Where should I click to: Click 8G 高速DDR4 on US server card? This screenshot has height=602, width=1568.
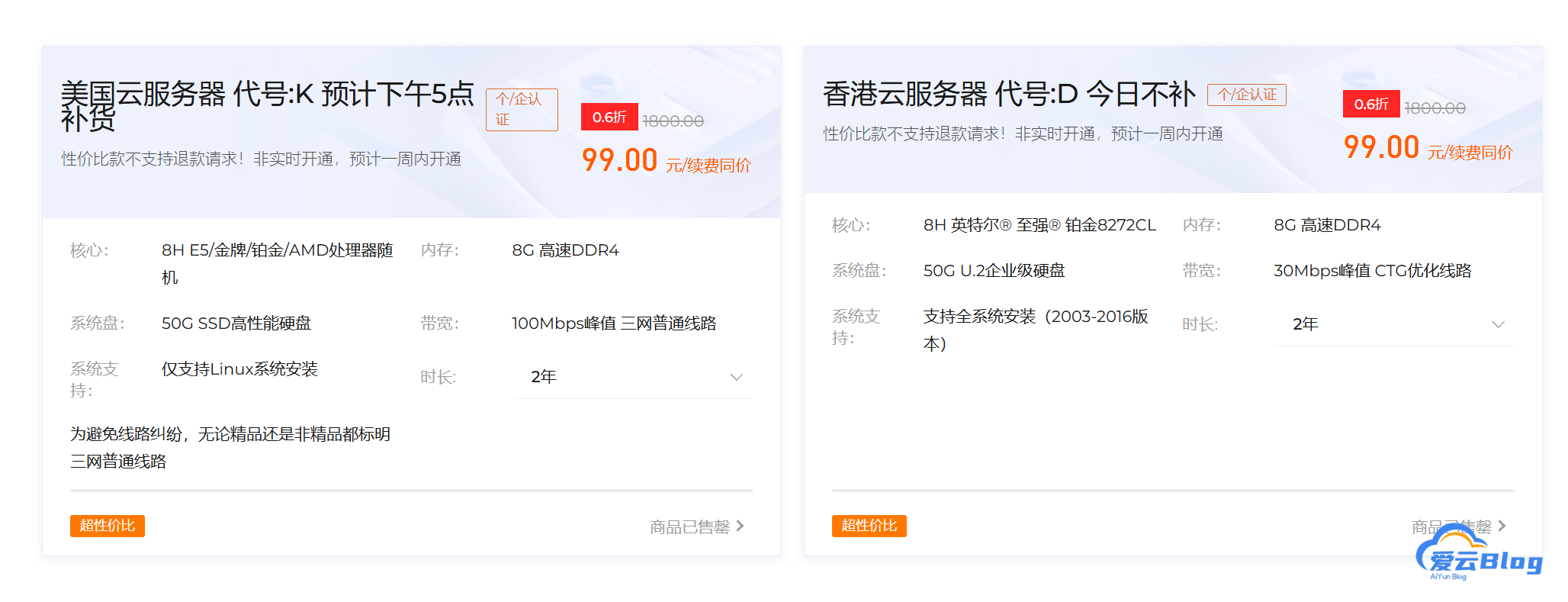(565, 250)
